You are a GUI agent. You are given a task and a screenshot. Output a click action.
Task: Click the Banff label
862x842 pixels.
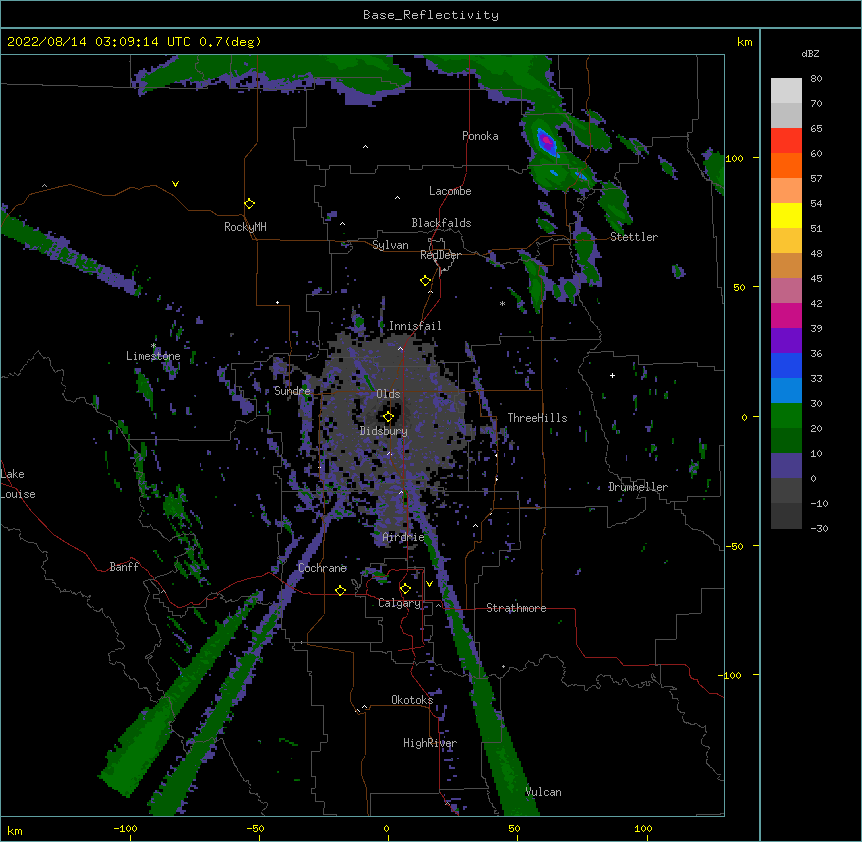pyautogui.click(x=124, y=567)
